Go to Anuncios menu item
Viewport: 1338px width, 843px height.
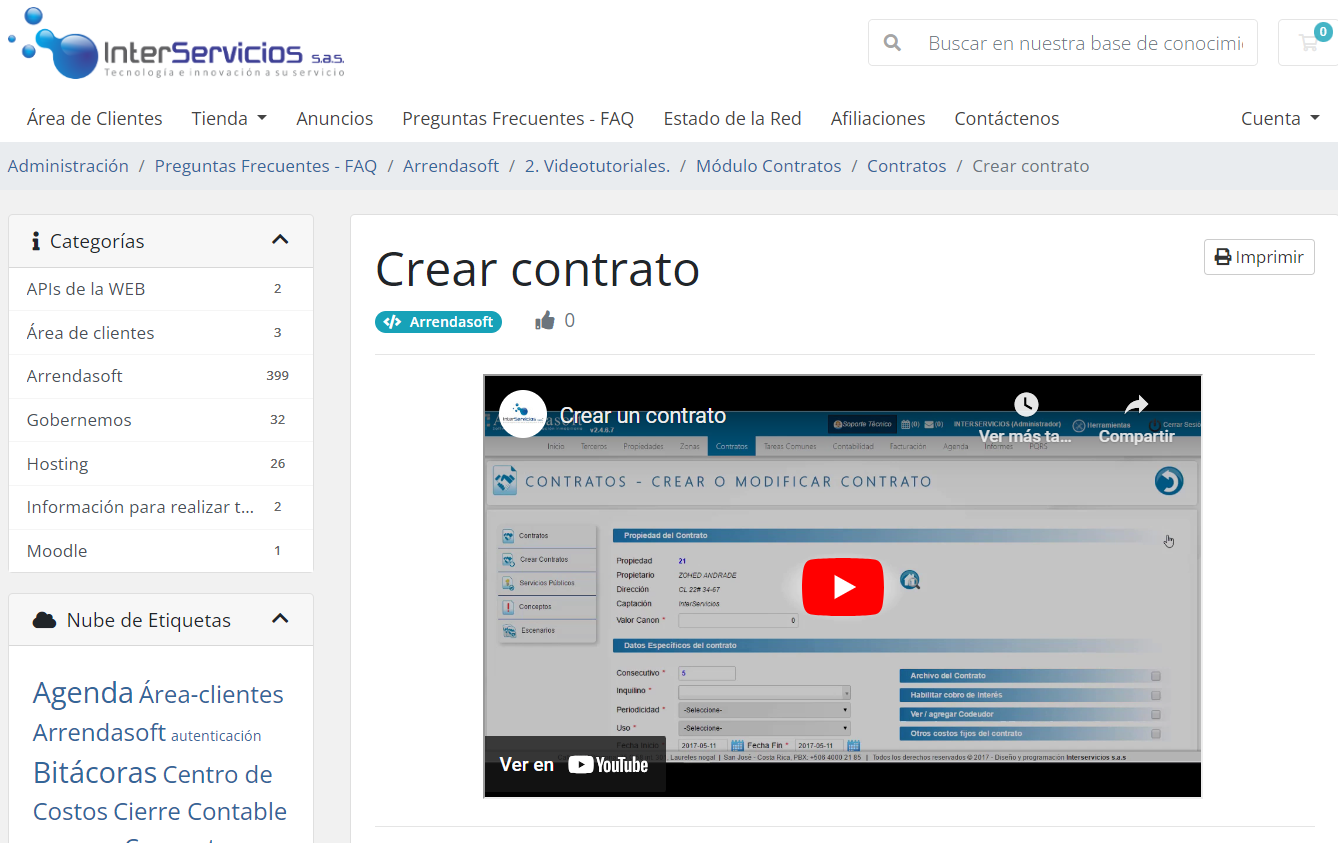(x=335, y=118)
